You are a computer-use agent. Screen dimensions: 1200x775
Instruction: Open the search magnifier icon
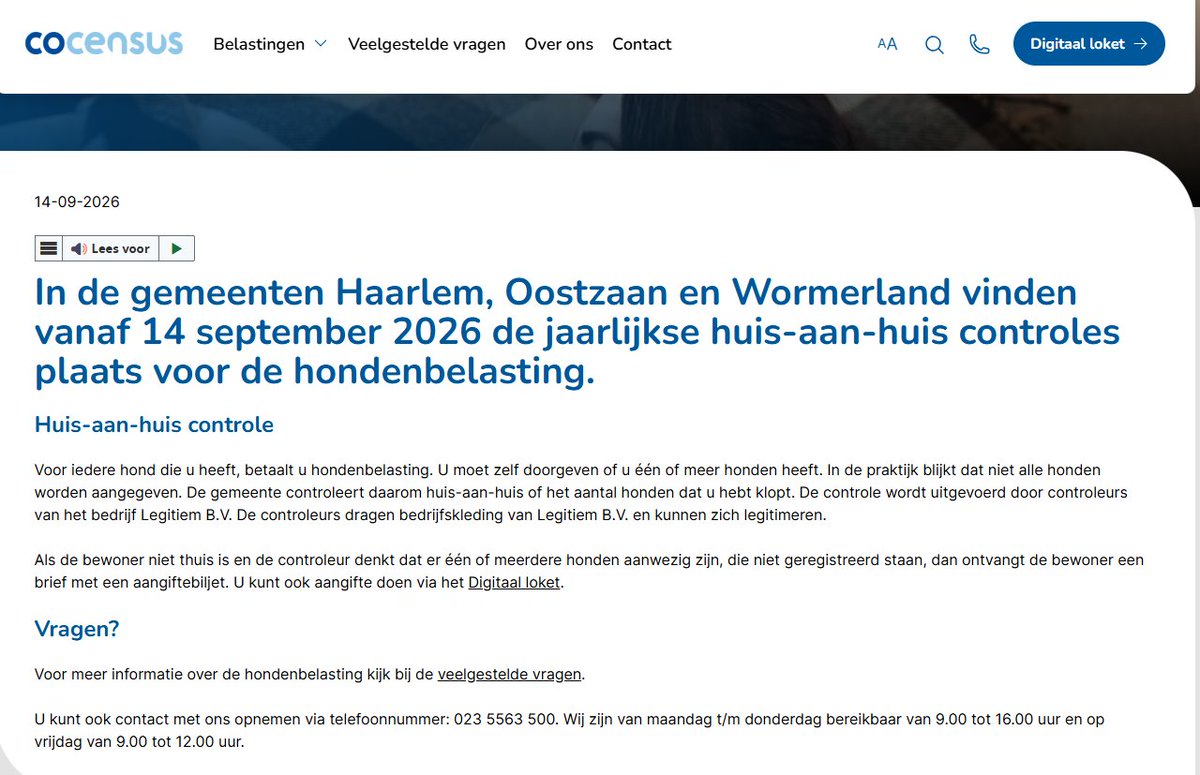coord(934,44)
